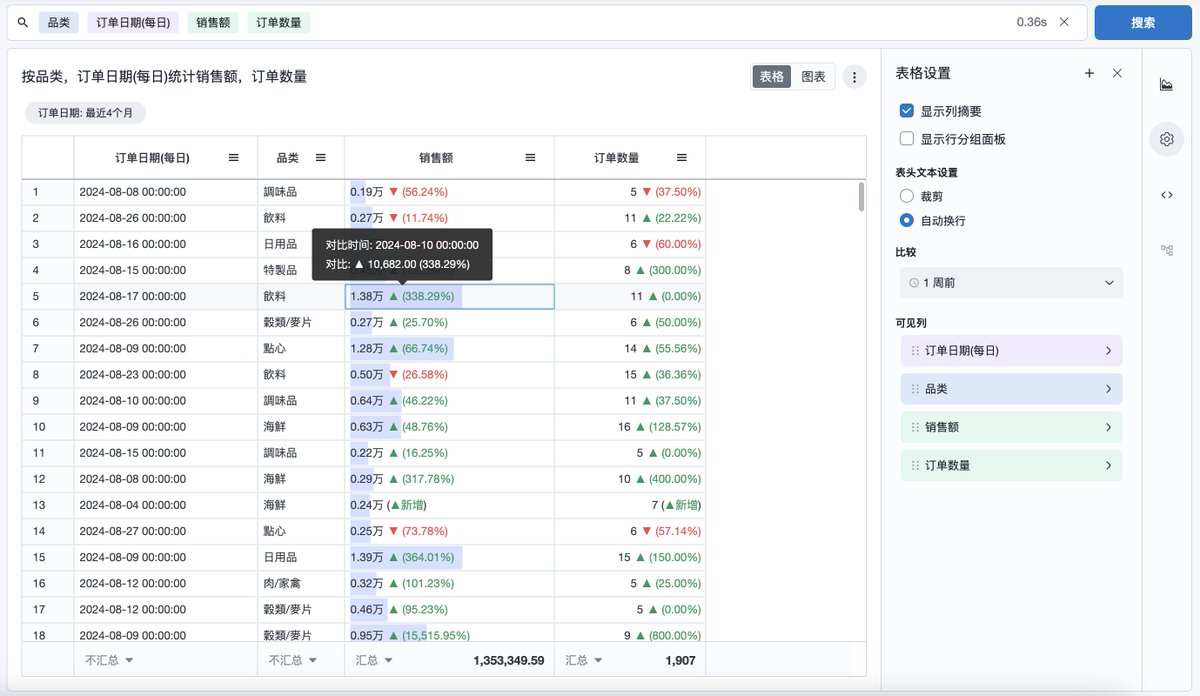Click the 肉/家禽 category cell
1200x696 pixels.
pyautogui.click(x=301, y=583)
